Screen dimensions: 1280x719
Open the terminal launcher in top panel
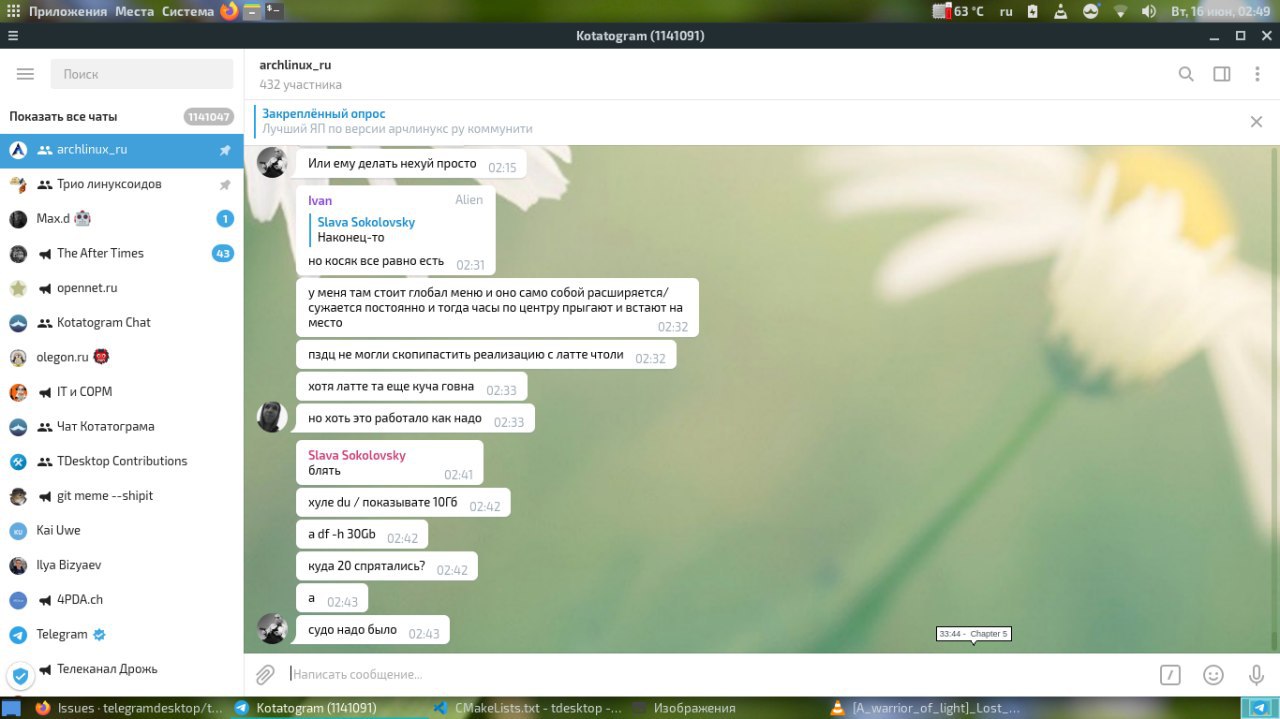click(273, 11)
